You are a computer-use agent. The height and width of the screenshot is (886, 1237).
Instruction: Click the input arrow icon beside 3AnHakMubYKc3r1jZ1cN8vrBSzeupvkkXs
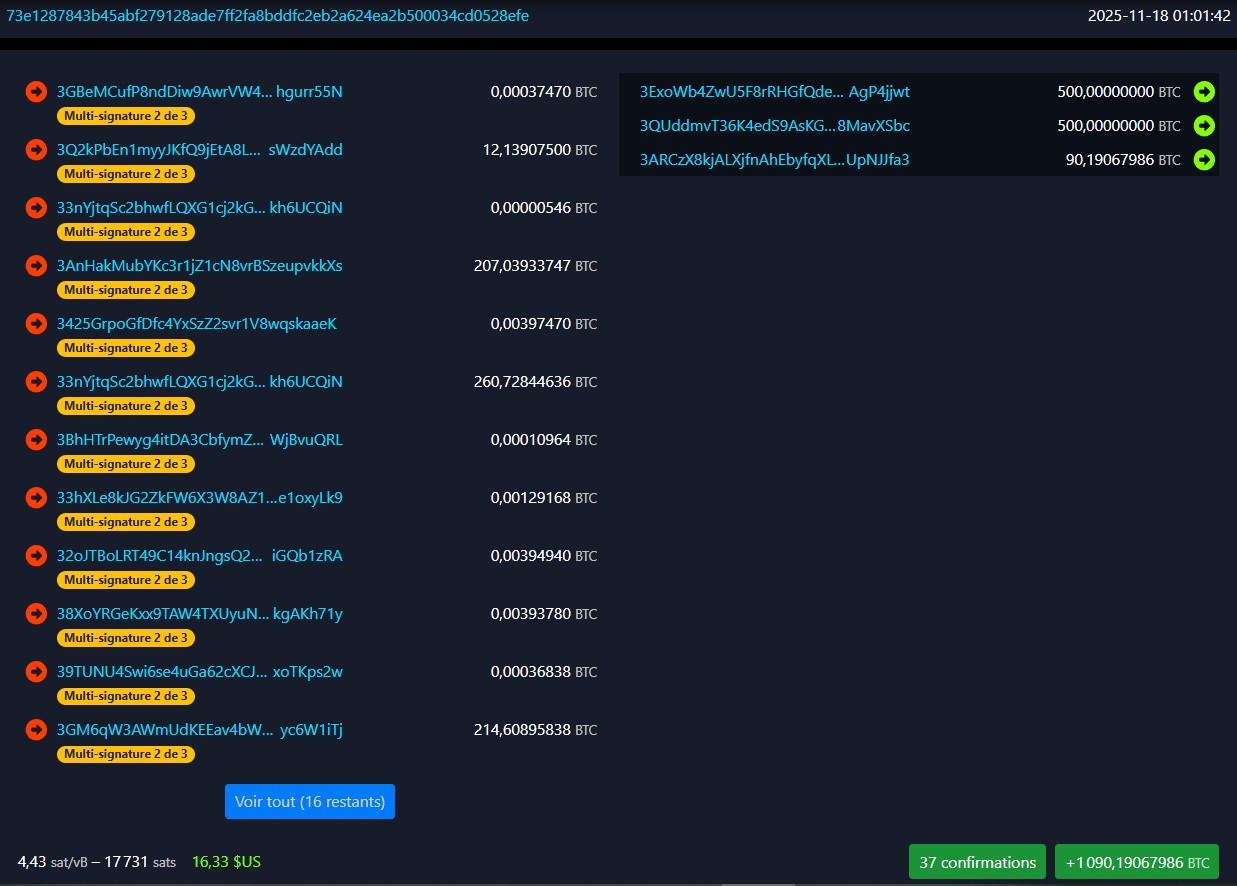click(36, 265)
